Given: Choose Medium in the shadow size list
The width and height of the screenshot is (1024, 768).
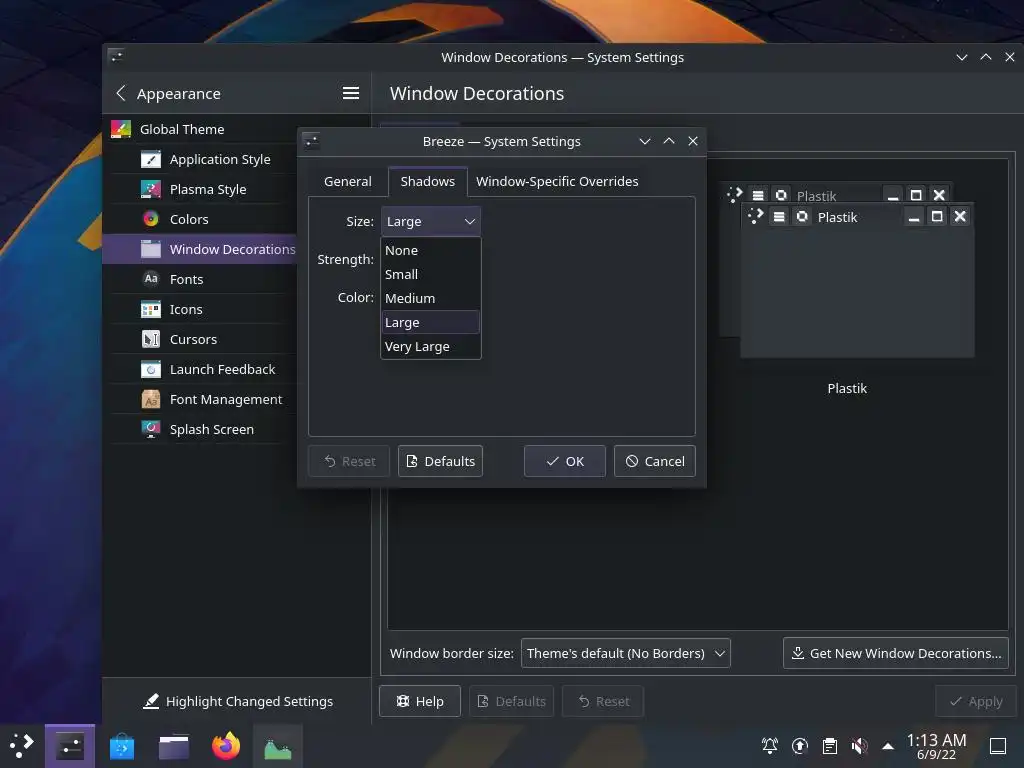Looking at the screenshot, I should click(430, 298).
